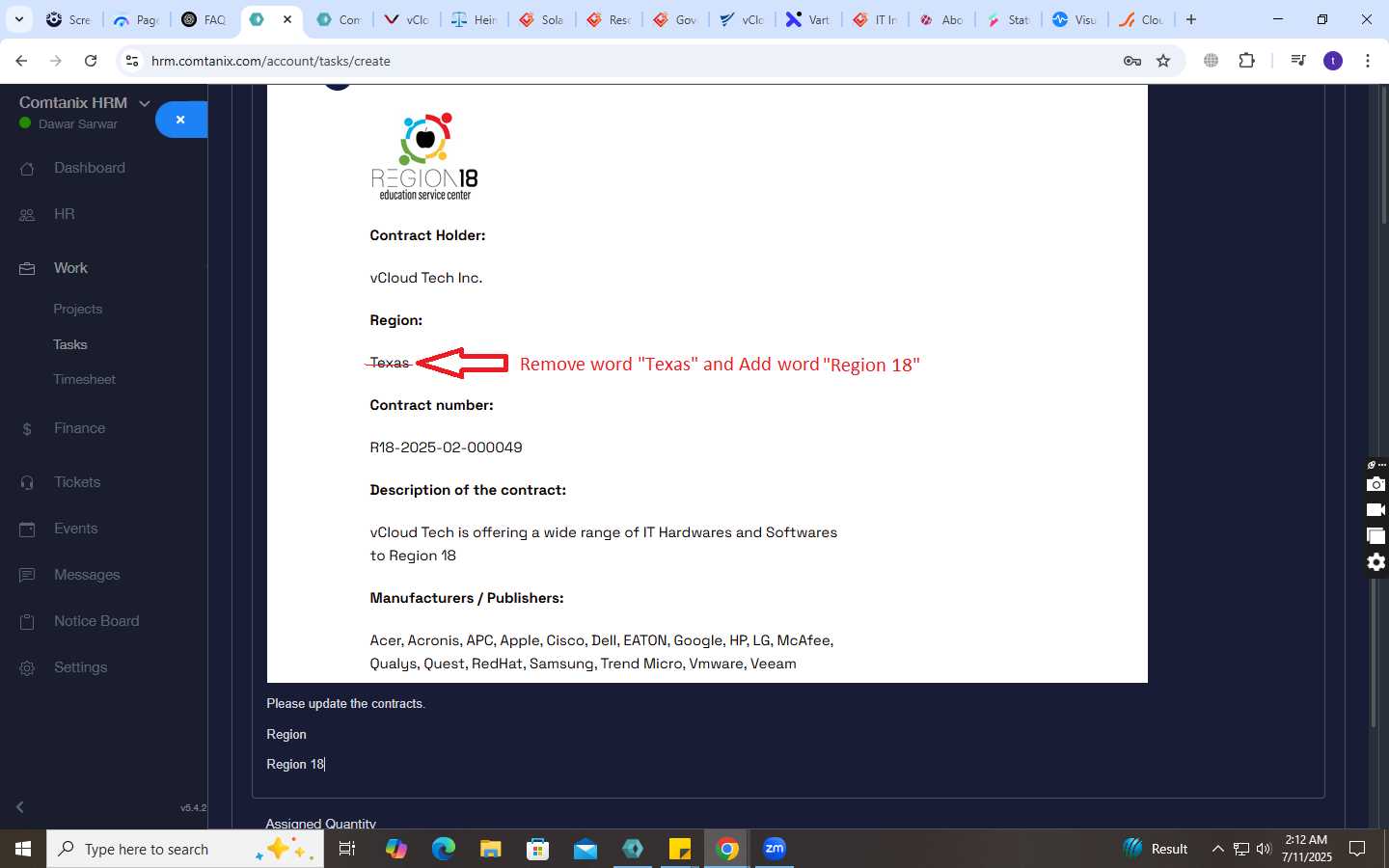Screen dimensions: 1389x868
Task: Click the HR people icon
Action: [27, 215]
